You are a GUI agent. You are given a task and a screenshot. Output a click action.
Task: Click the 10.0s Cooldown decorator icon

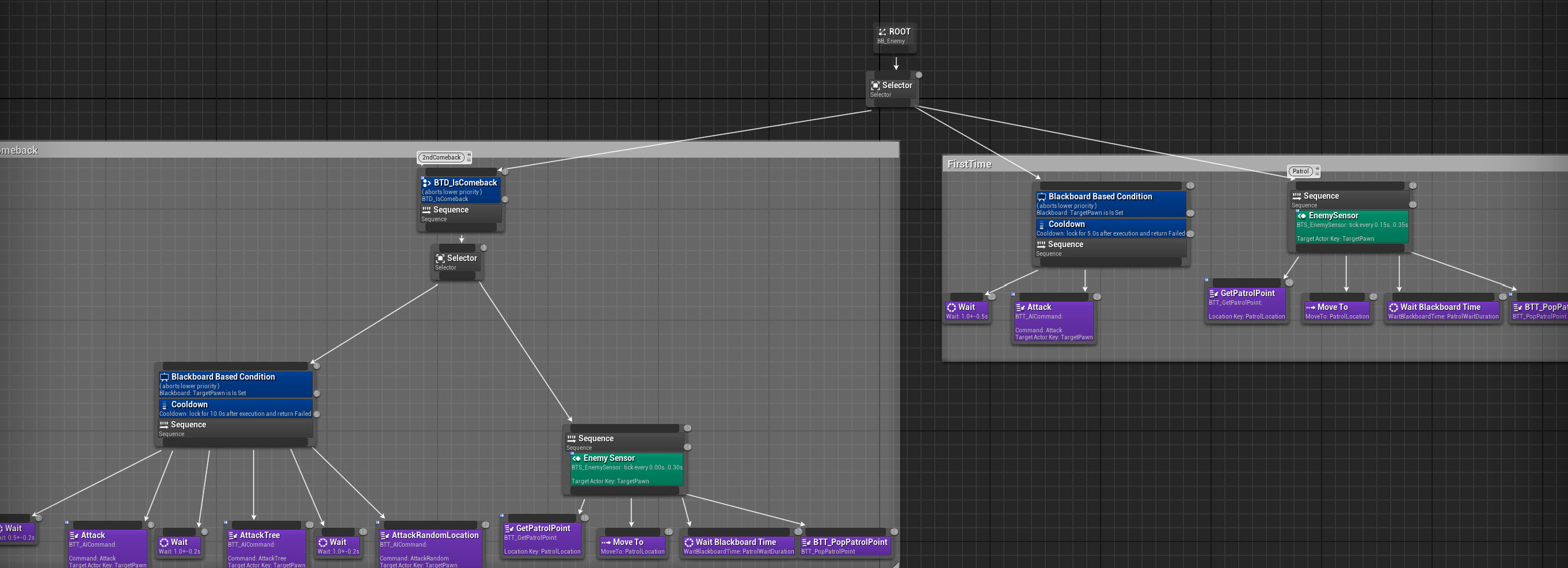point(163,406)
